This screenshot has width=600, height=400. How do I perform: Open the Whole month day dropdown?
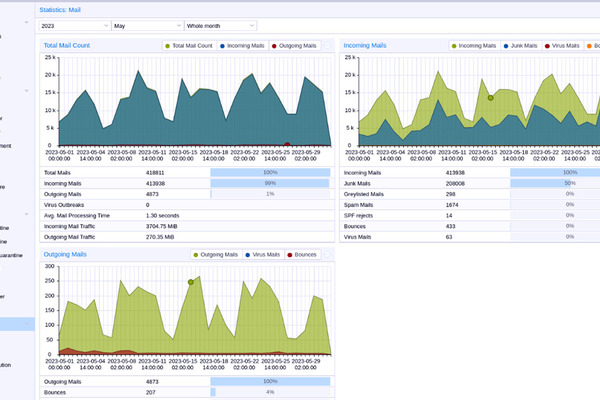(220, 26)
